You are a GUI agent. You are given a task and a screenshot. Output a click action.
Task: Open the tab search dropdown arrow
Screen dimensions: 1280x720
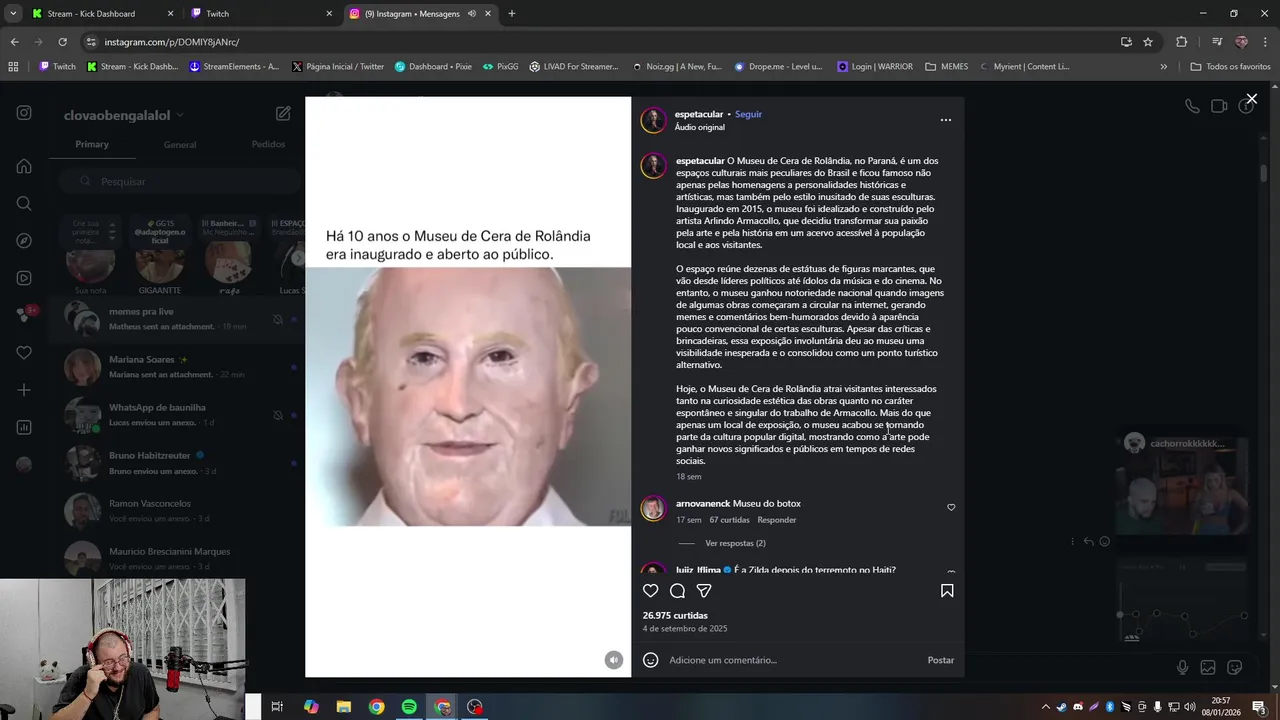tap(12, 14)
